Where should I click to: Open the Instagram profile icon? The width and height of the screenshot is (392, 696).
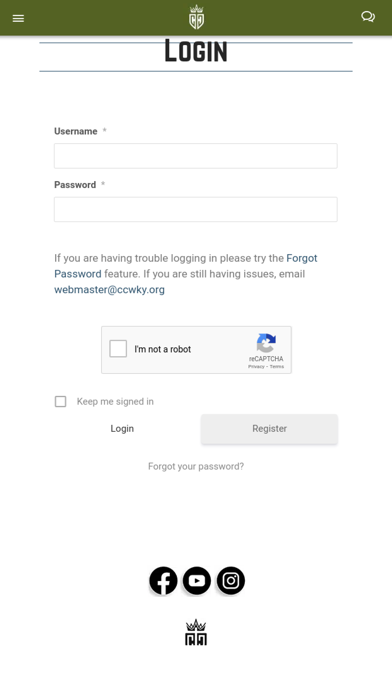click(231, 581)
